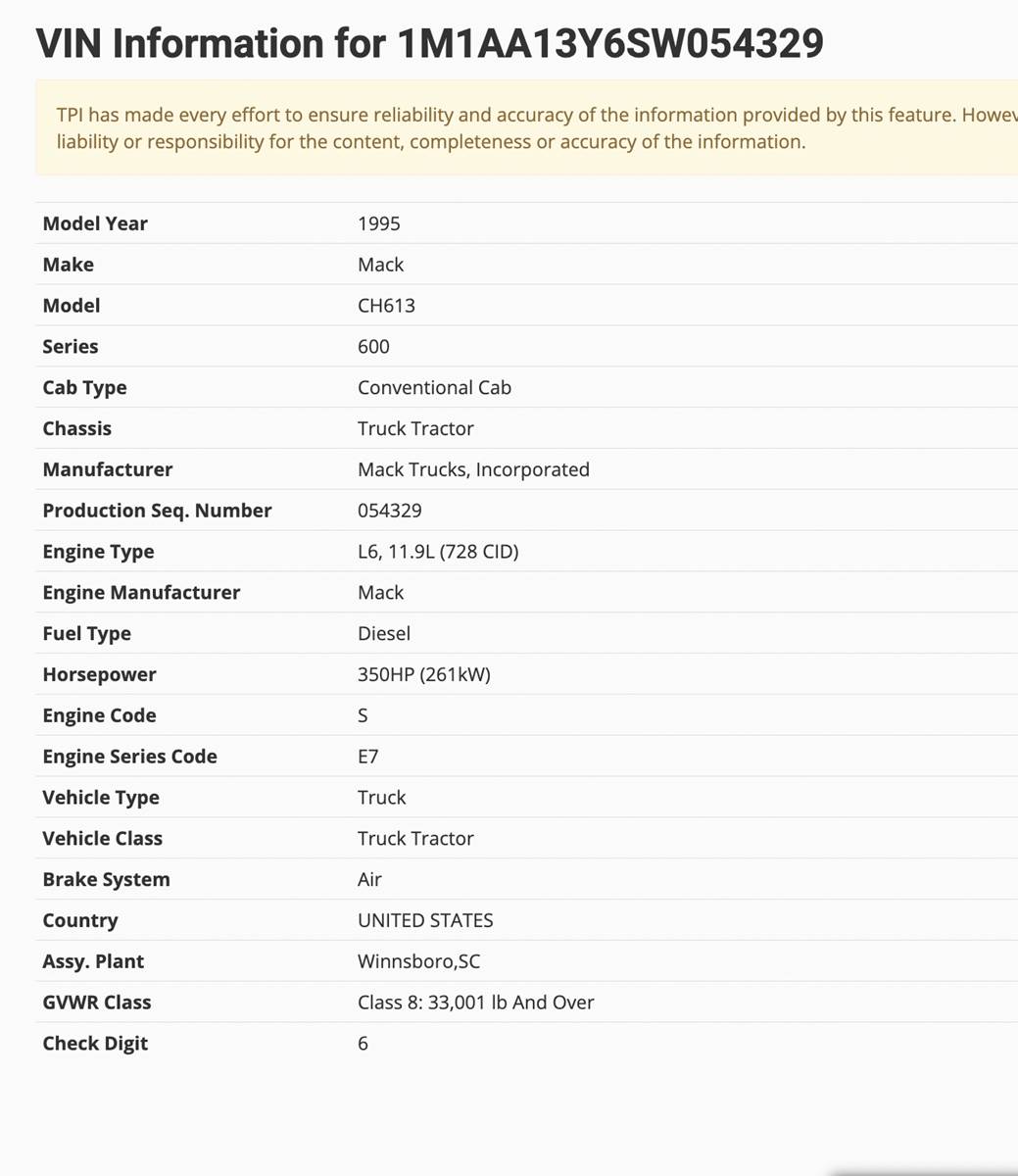Click the Engine Manufacturer row label
1018x1176 pixels.
coord(141,593)
